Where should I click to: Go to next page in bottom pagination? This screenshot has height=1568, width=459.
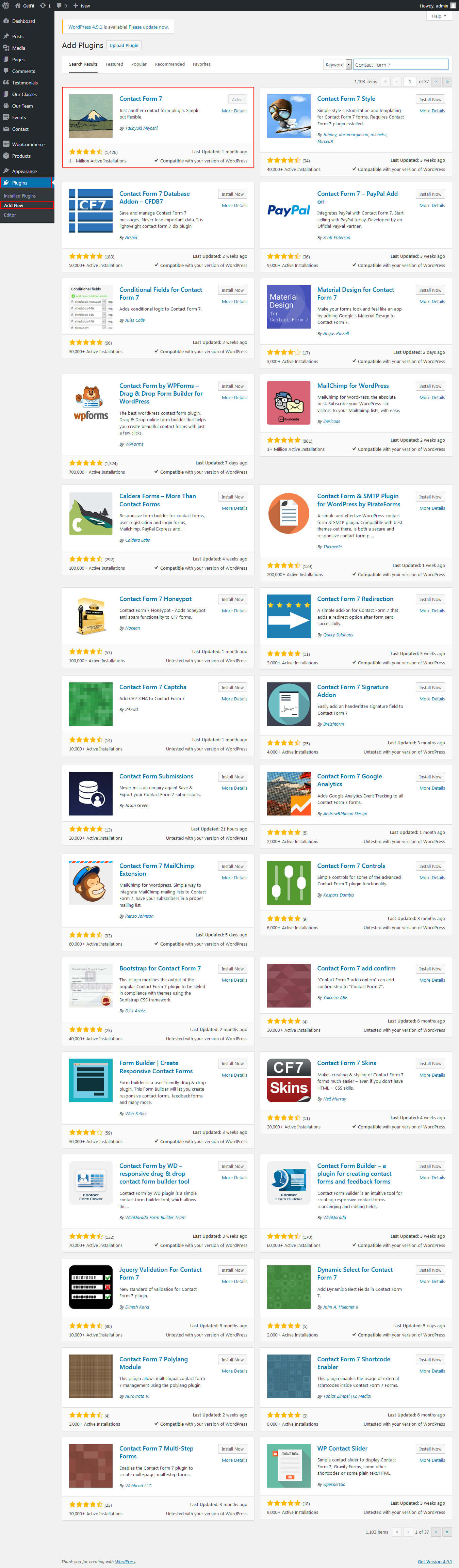pos(436,1532)
